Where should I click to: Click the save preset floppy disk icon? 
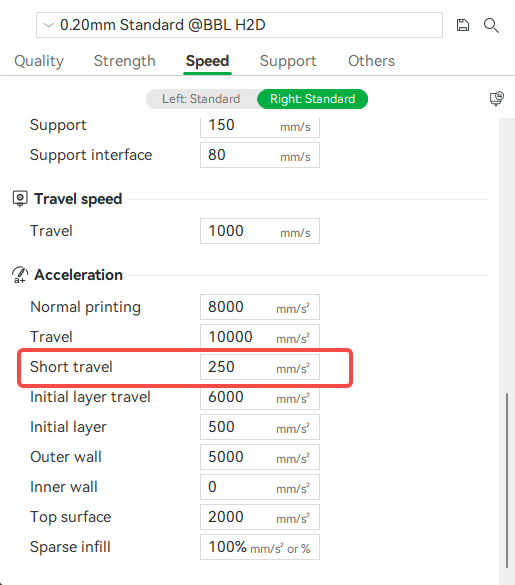click(x=463, y=25)
